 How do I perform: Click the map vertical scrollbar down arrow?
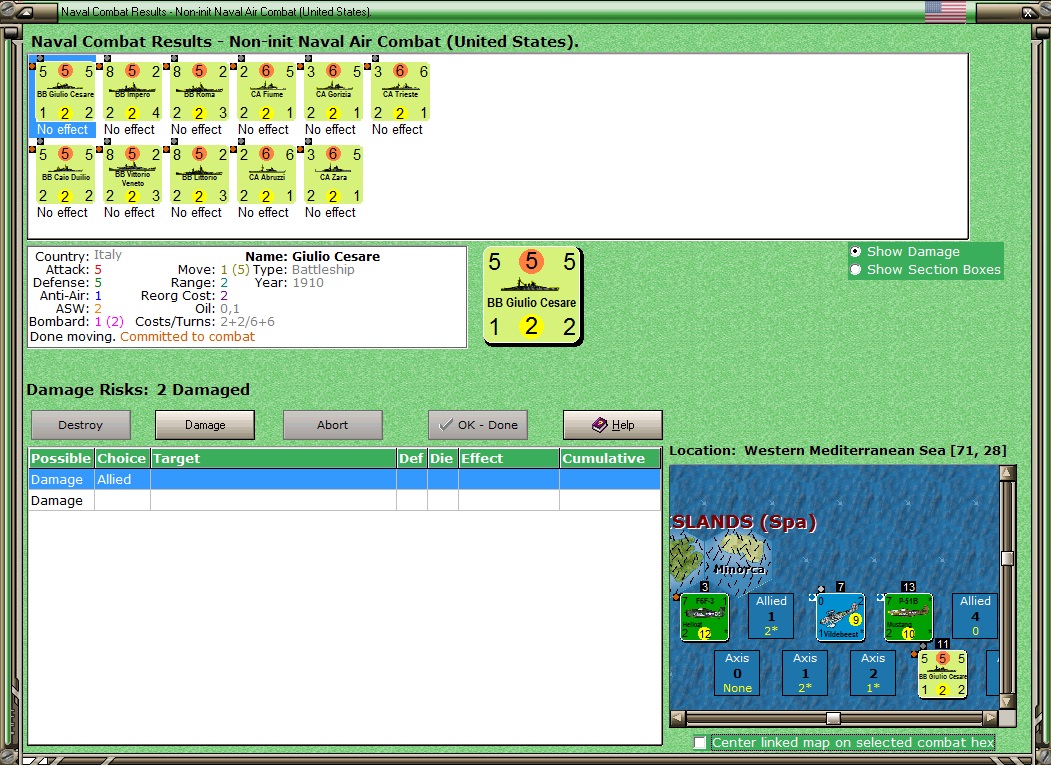[x=1007, y=701]
